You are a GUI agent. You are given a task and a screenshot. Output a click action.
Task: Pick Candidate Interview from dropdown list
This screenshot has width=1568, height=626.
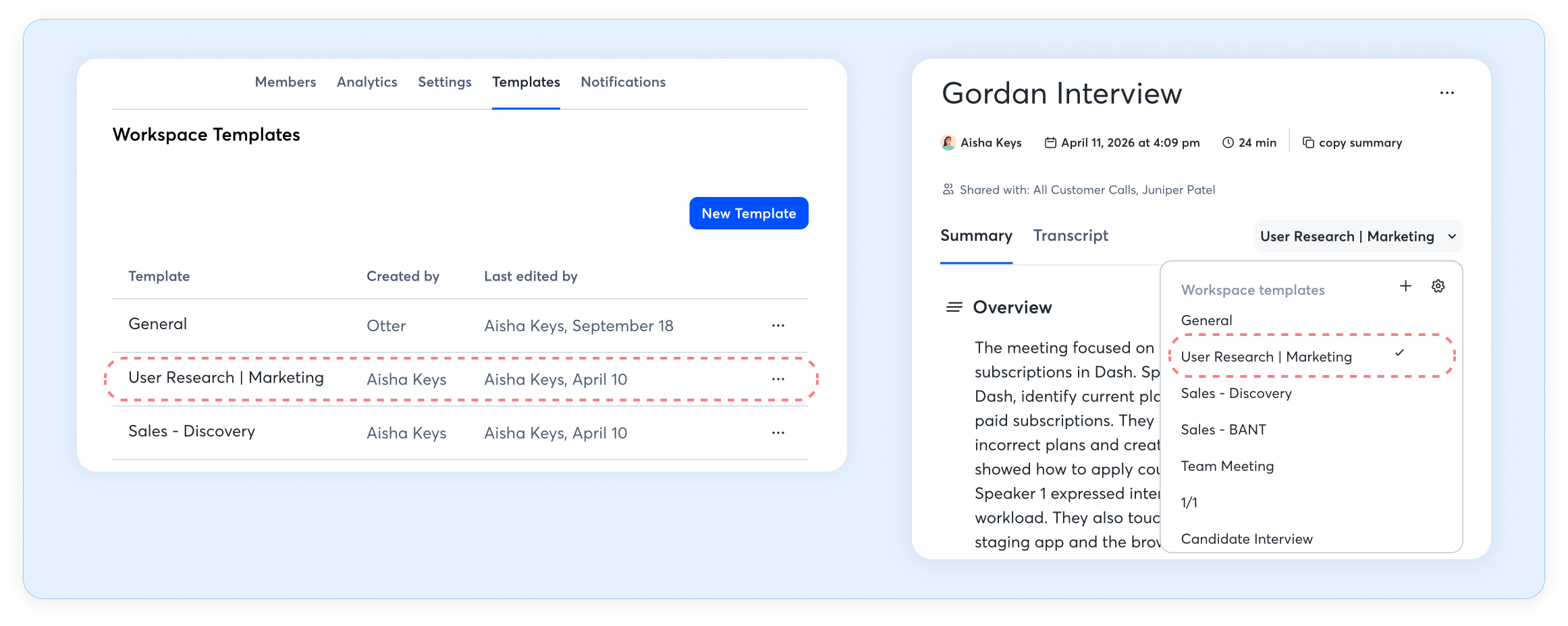(1246, 539)
